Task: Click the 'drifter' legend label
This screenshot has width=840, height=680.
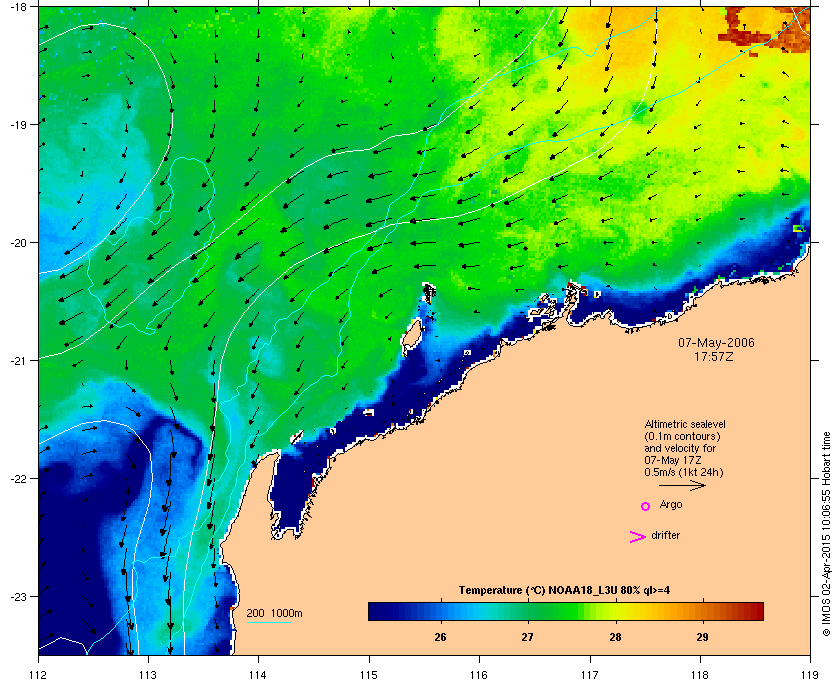Action: (665, 535)
